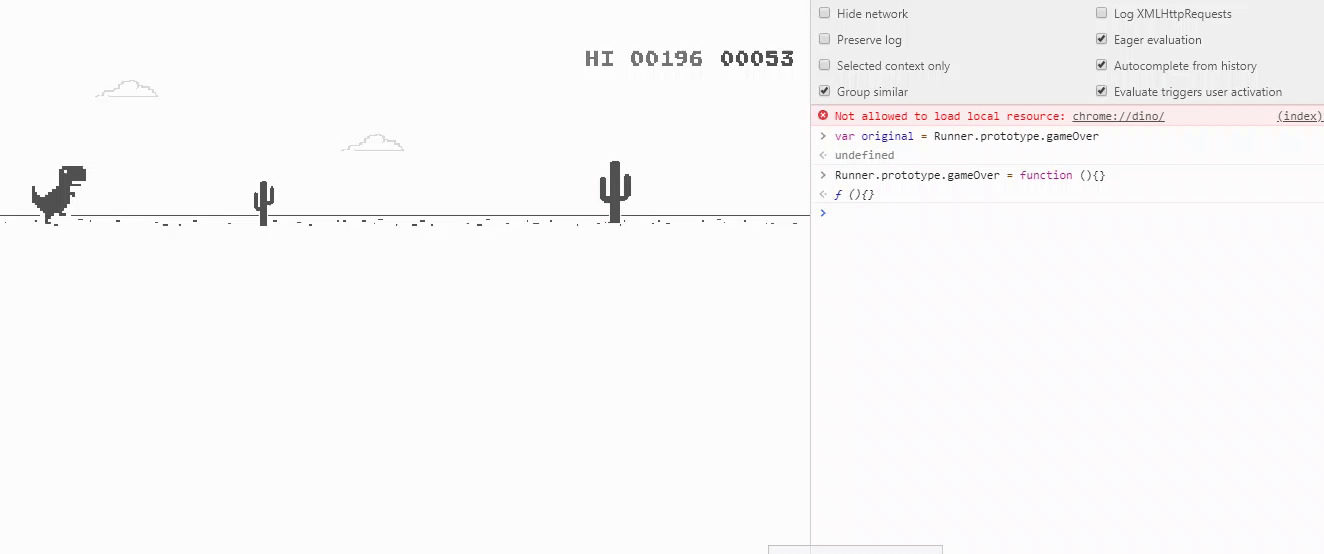Image resolution: width=1324 pixels, height=554 pixels.
Task: Click the lower cloud near center
Action: click(373, 143)
